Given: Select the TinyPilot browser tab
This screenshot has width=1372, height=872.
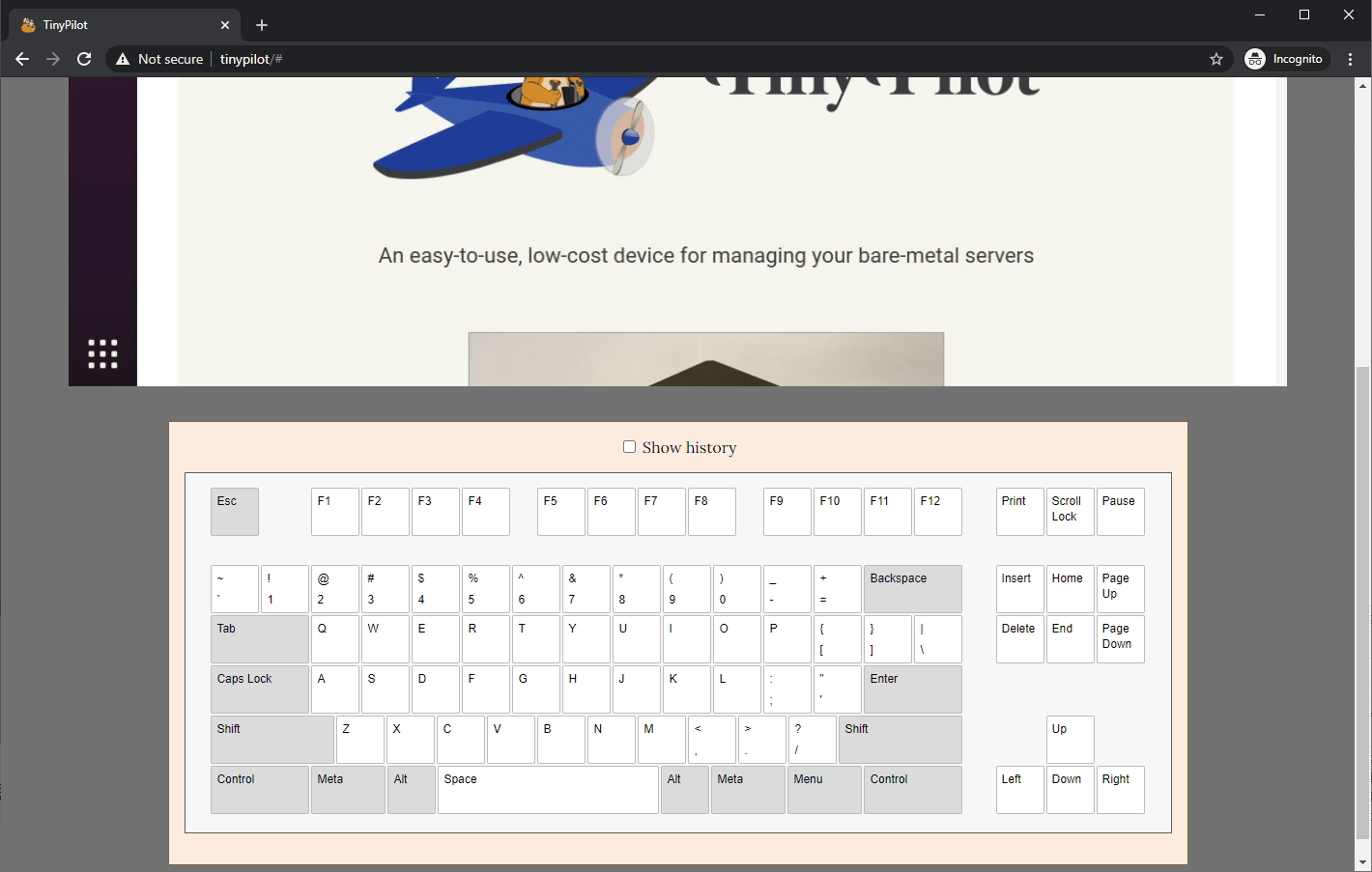Looking at the screenshot, I should pyautogui.click(x=124, y=25).
